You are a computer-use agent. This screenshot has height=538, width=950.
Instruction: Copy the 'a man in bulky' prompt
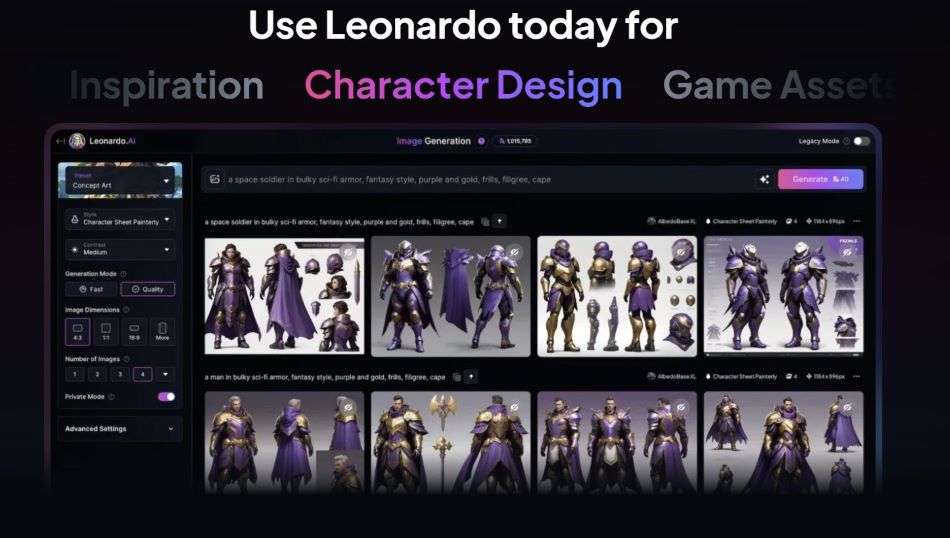tap(457, 377)
